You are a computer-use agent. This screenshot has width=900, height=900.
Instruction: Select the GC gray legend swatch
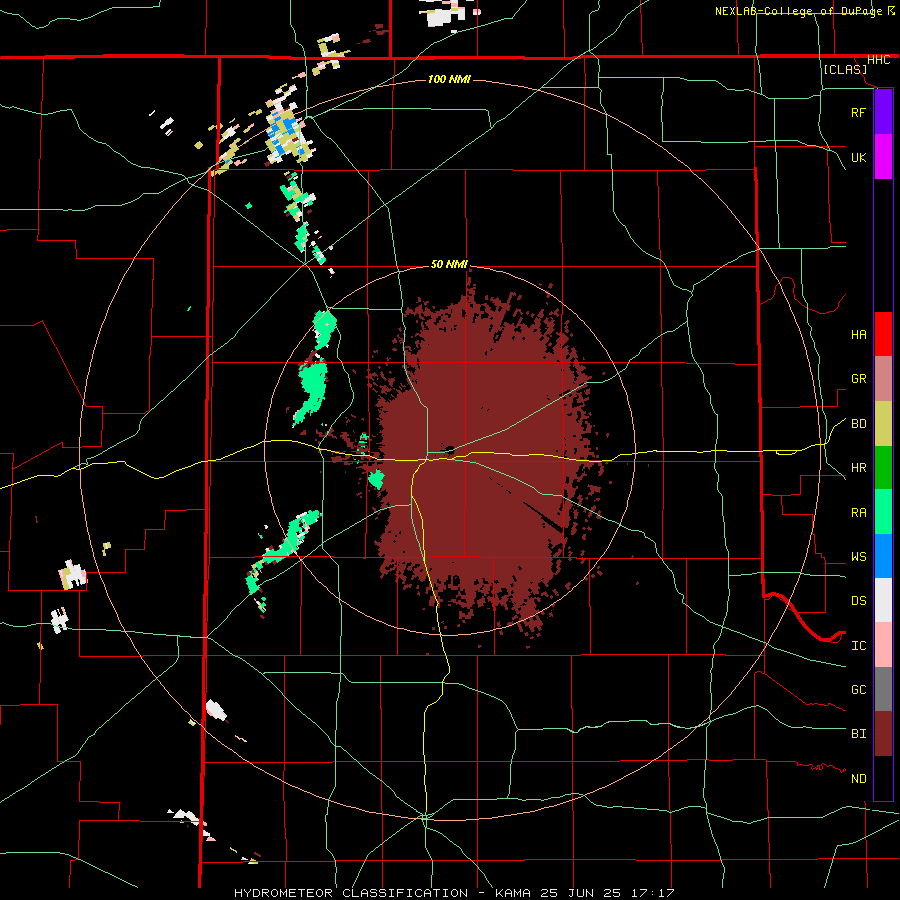click(x=883, y=689)
